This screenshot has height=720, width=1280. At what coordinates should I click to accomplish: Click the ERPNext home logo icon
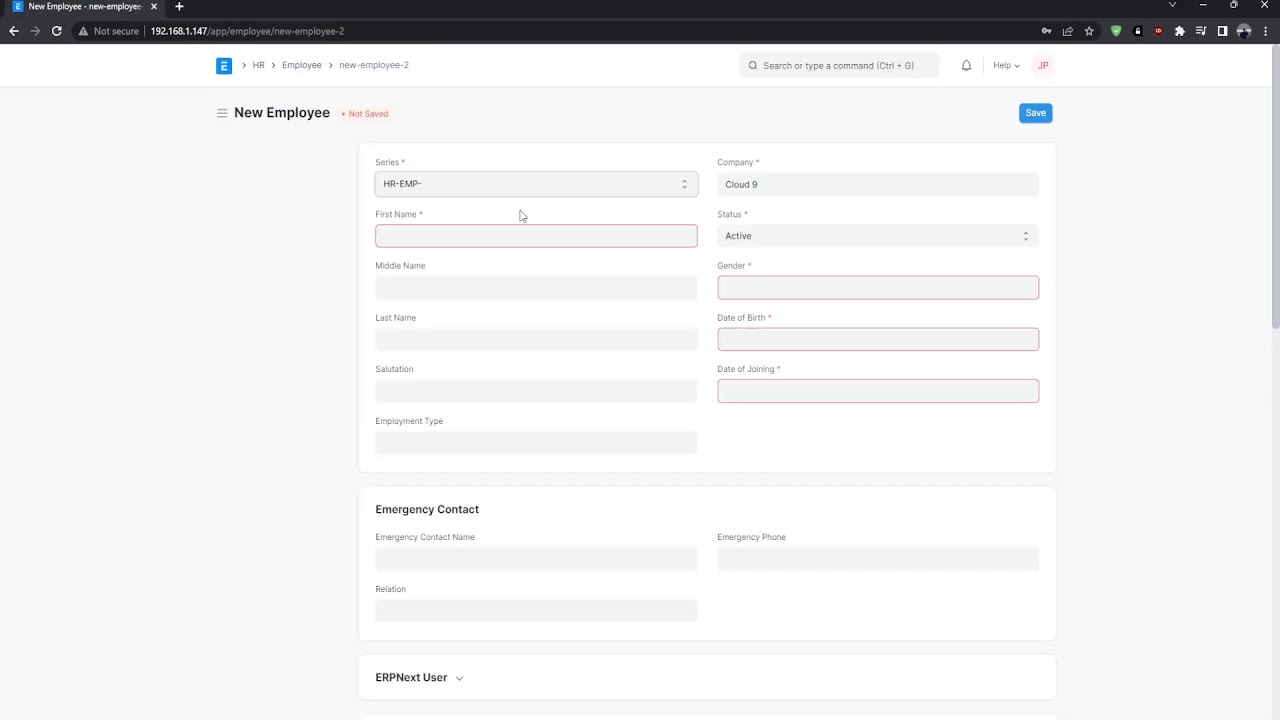[224, 66]
